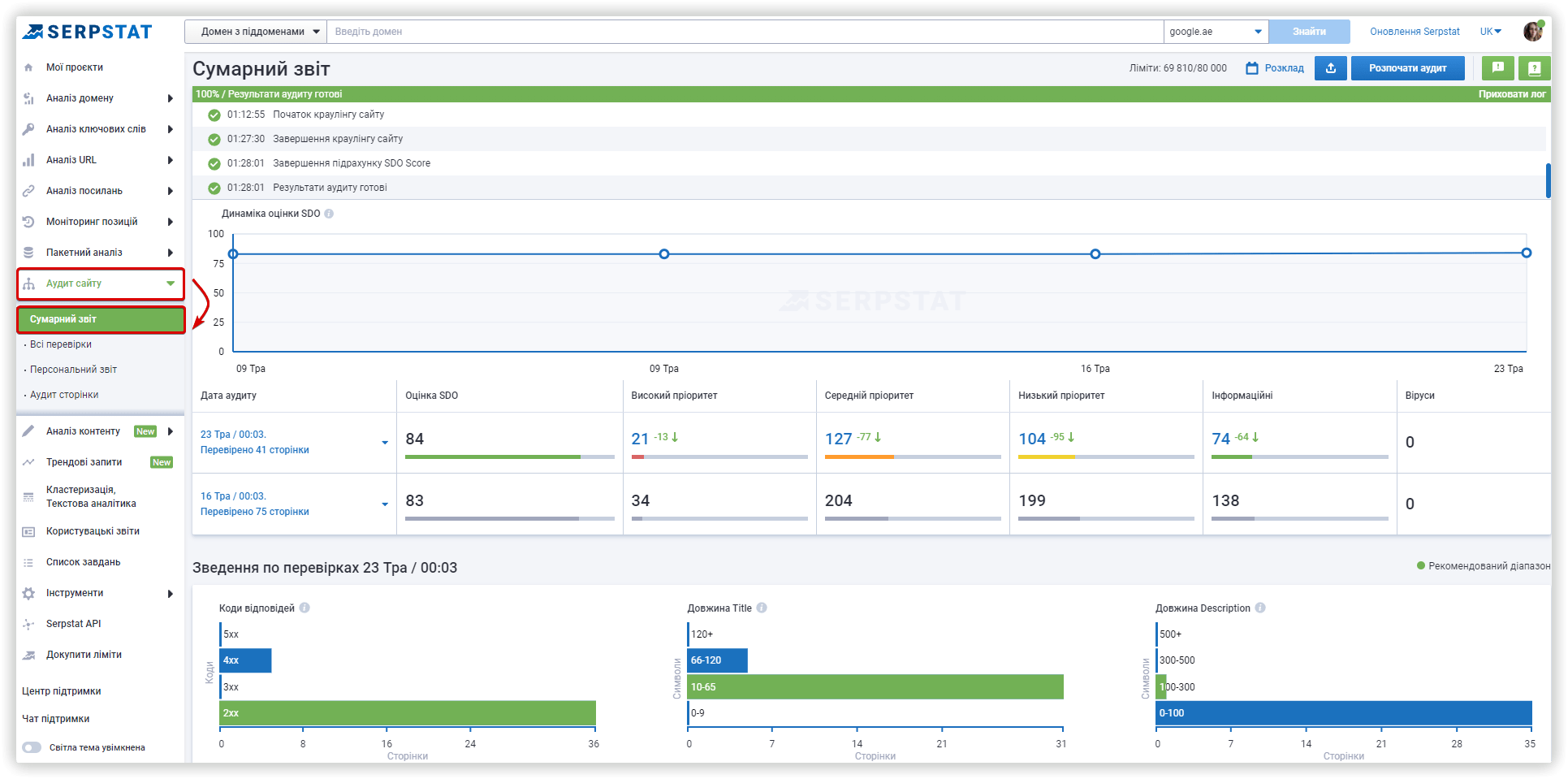Click the Приховати лог link
Screen dimensions: 1568x779
(1511, 94)
